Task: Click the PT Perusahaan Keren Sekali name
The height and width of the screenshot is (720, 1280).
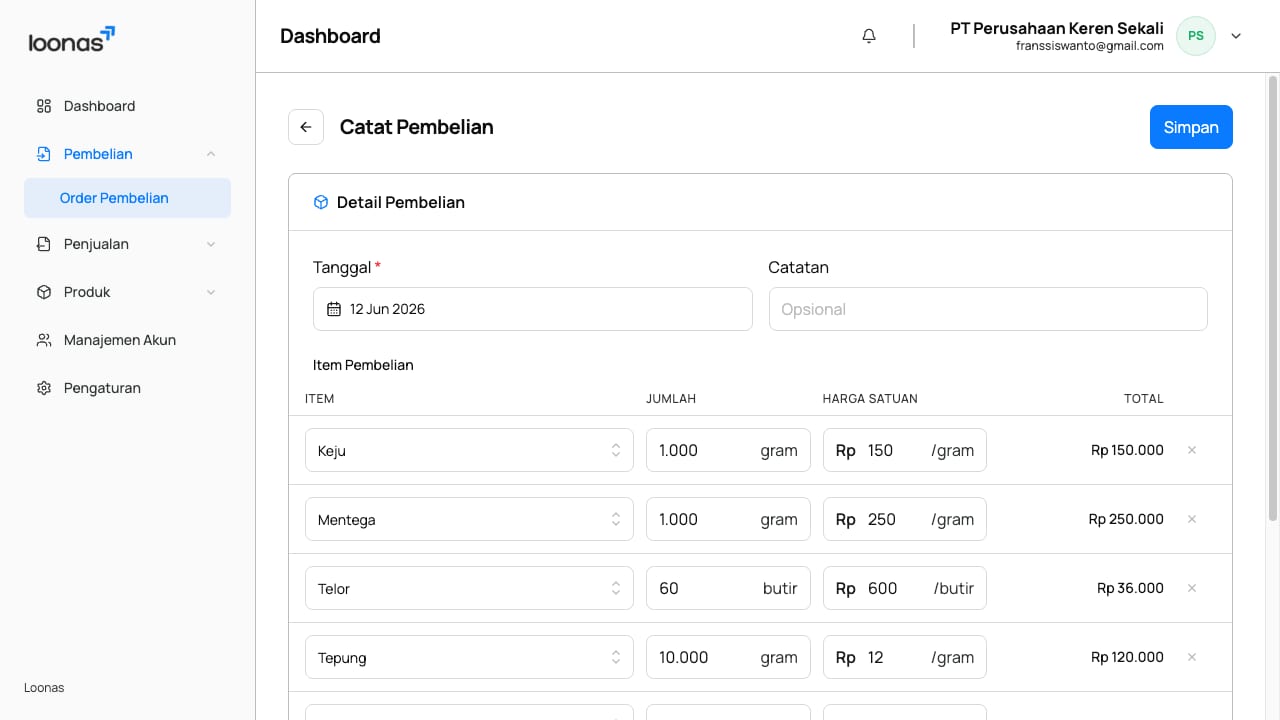Action: point(1057,28)
